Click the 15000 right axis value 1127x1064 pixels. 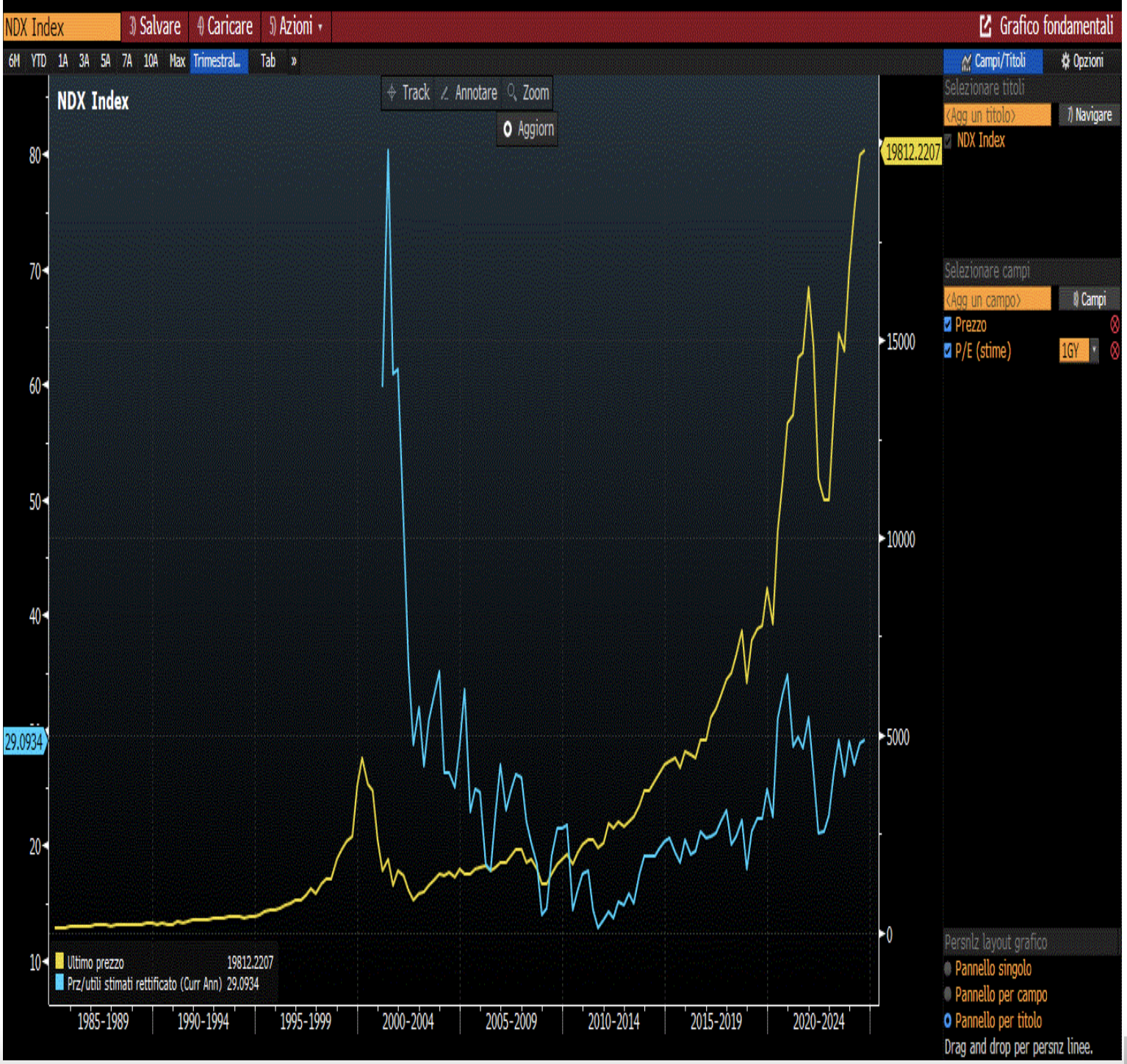(x=901, y=342)
